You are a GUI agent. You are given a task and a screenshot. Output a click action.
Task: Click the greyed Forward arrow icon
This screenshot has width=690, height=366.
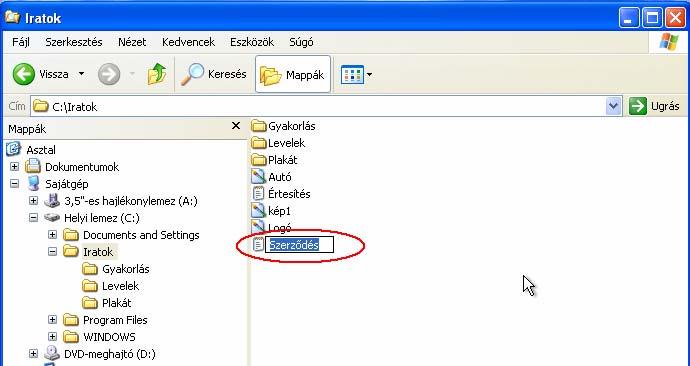(x=109, y=74)
